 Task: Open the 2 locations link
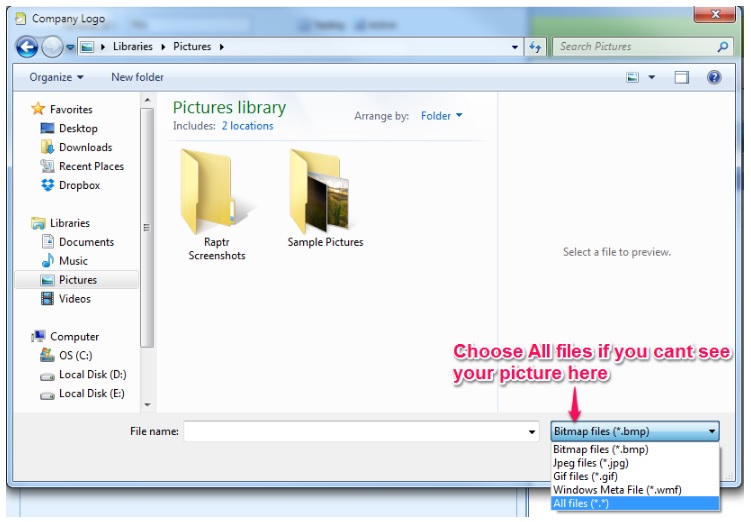(247, 126)
